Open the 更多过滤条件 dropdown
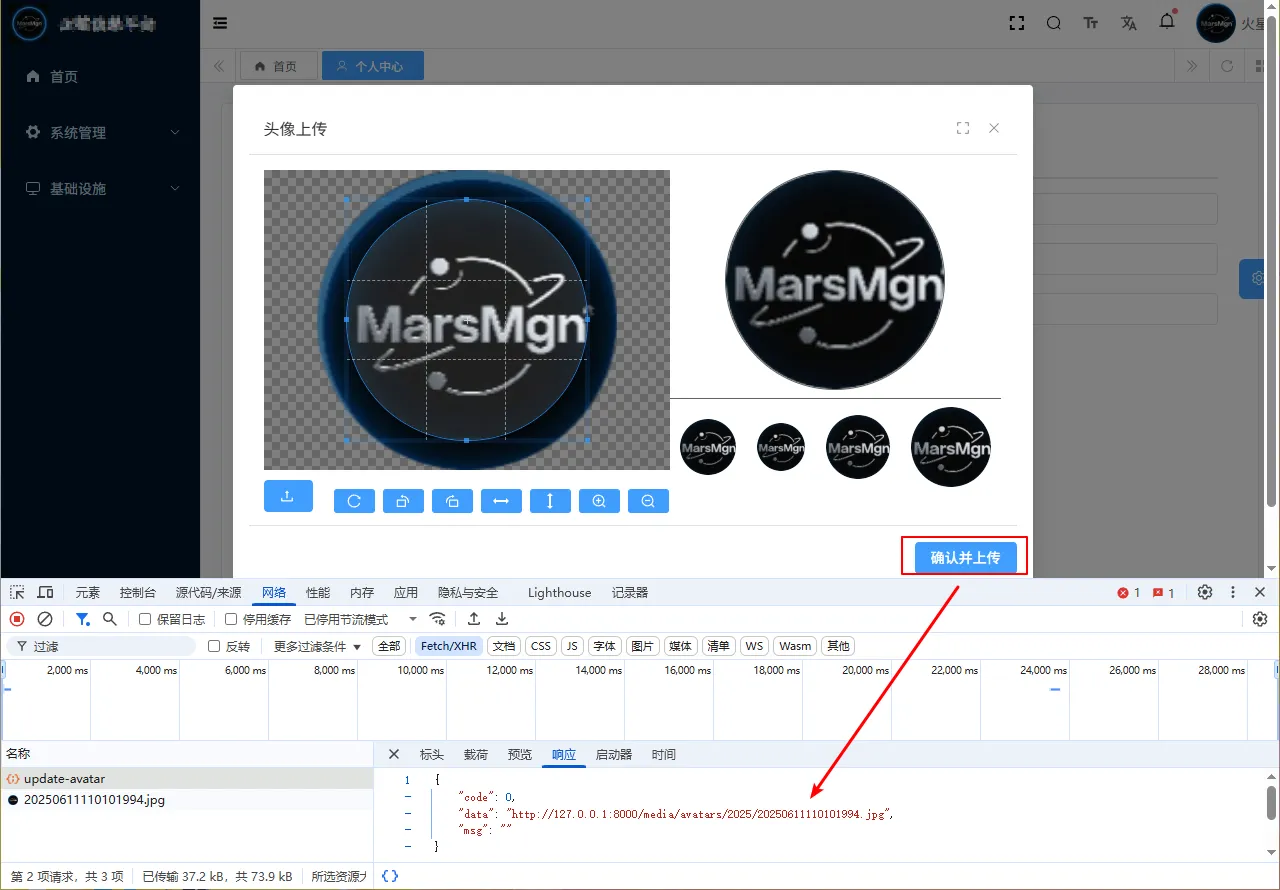This screenshot has height=890, width=1280. (318, 646)
